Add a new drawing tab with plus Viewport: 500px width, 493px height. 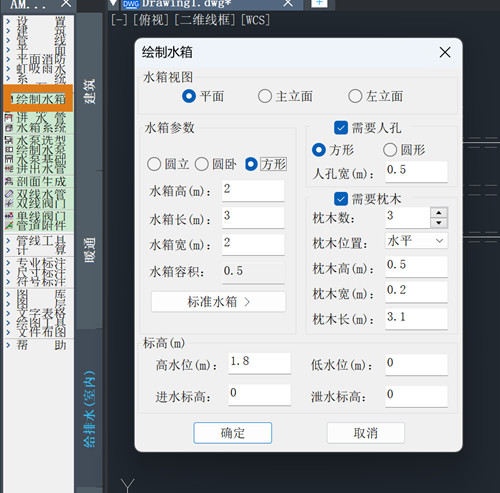(319, 3)
